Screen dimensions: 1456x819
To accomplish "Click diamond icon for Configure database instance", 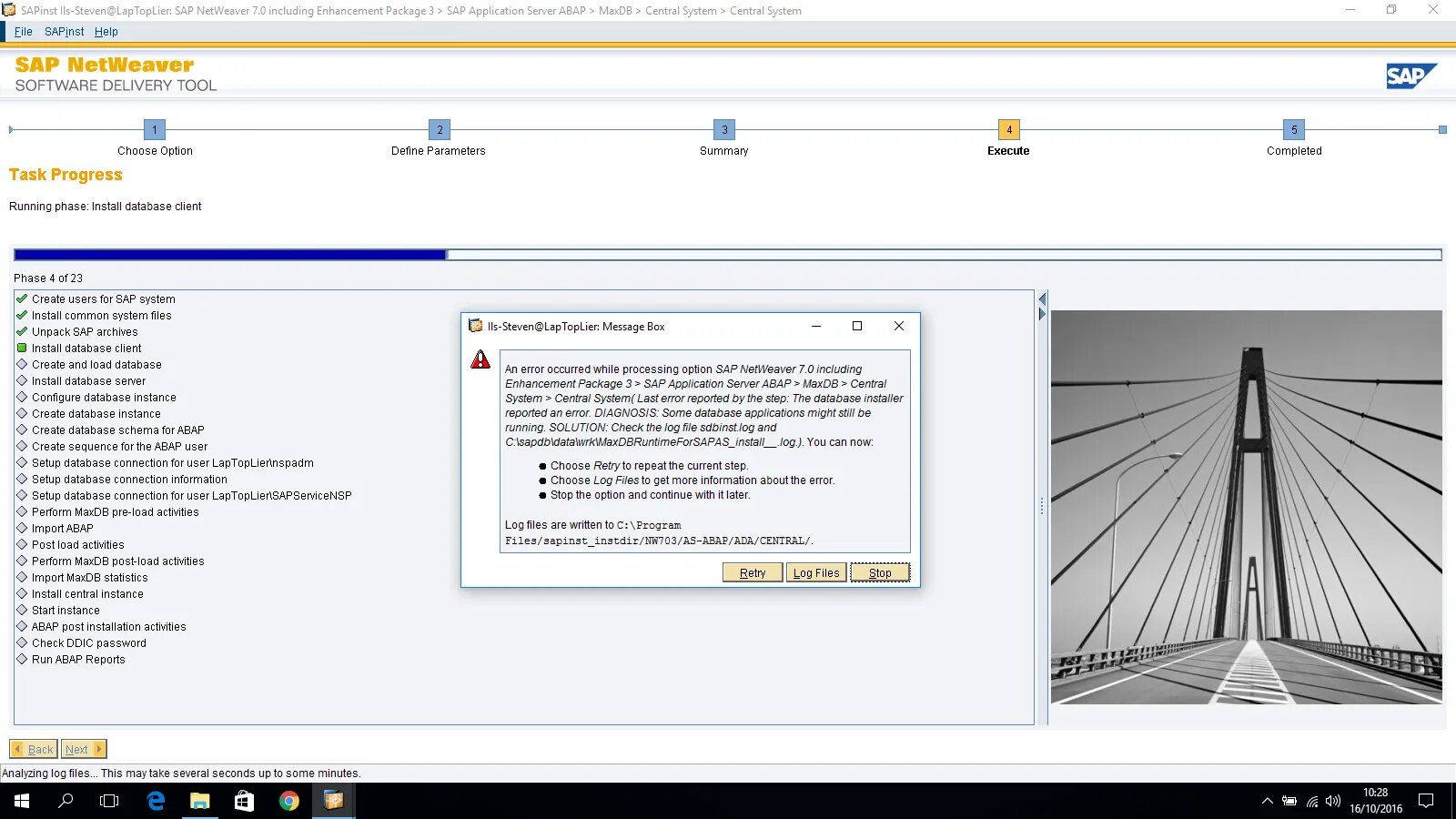I will (x=22, y=397).
